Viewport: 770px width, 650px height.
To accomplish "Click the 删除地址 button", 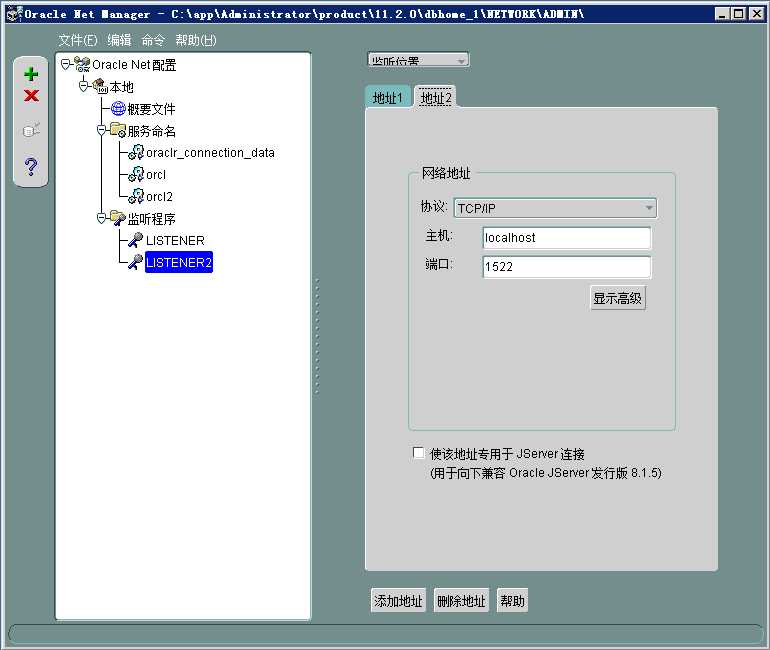I will point(461,600).
